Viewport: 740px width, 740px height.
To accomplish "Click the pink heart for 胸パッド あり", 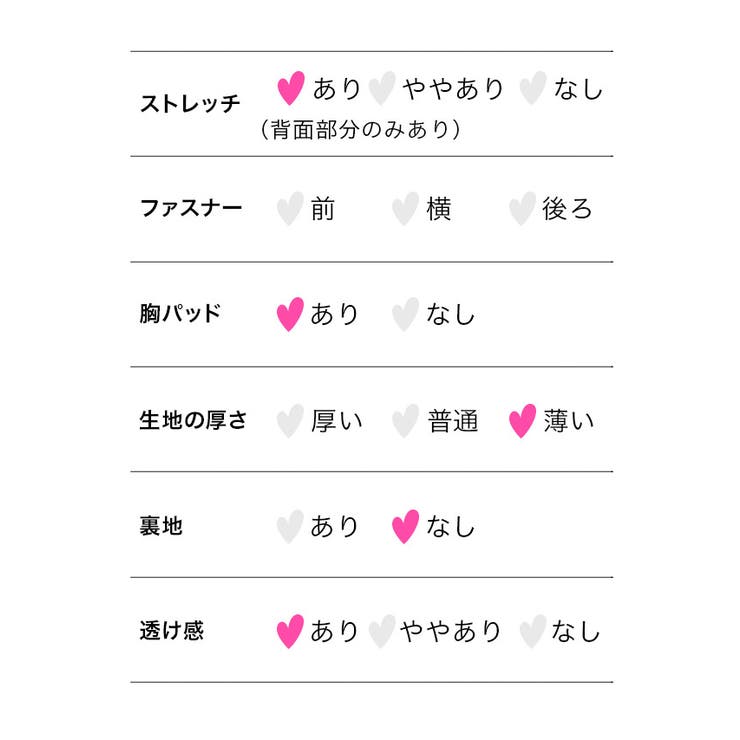I will (x=289, y=314).
